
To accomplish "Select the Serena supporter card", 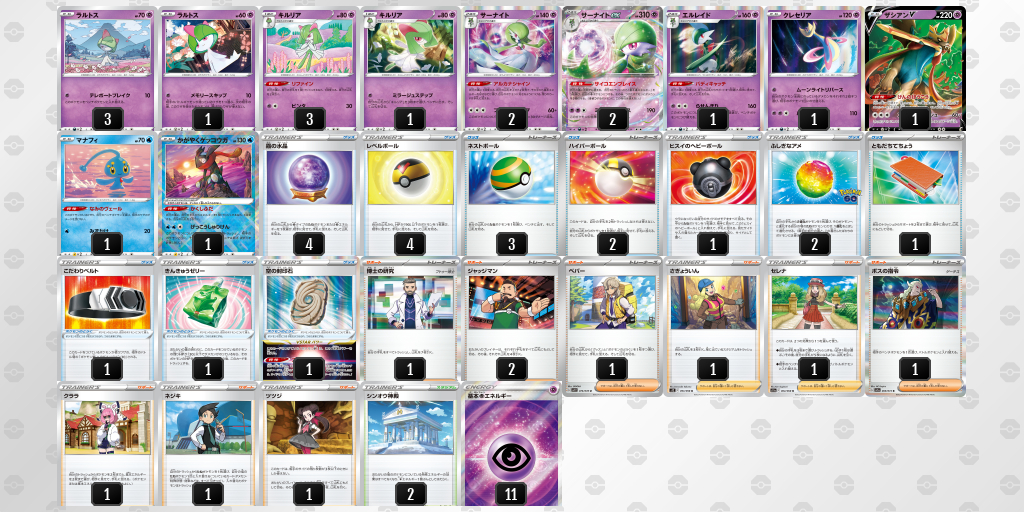I will pos(814,327).
